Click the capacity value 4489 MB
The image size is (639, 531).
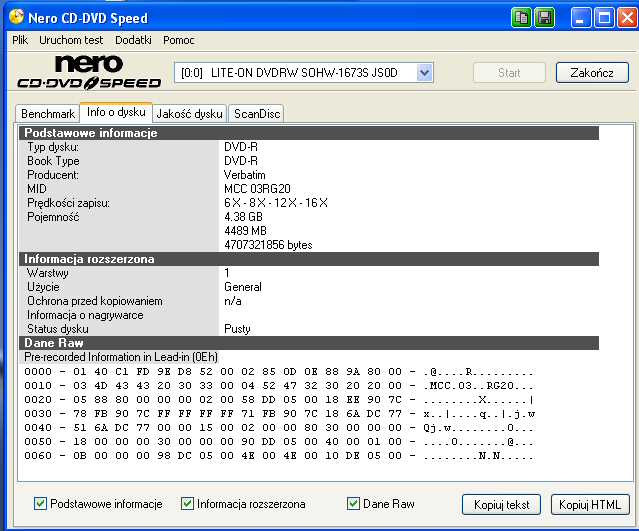point(245,231)
